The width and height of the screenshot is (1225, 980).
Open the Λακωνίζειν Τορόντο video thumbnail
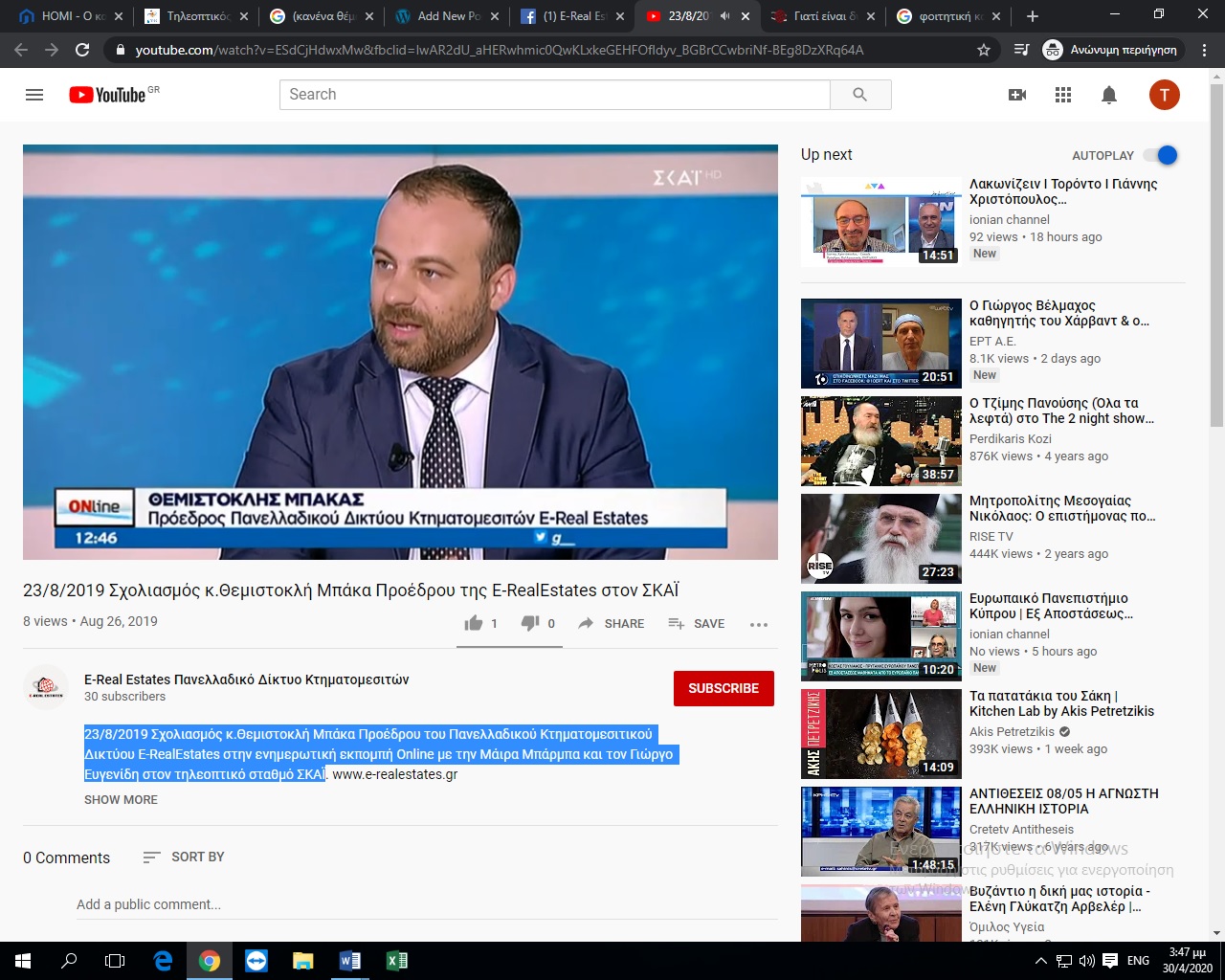pyautogui.click(x=881, y=222)
